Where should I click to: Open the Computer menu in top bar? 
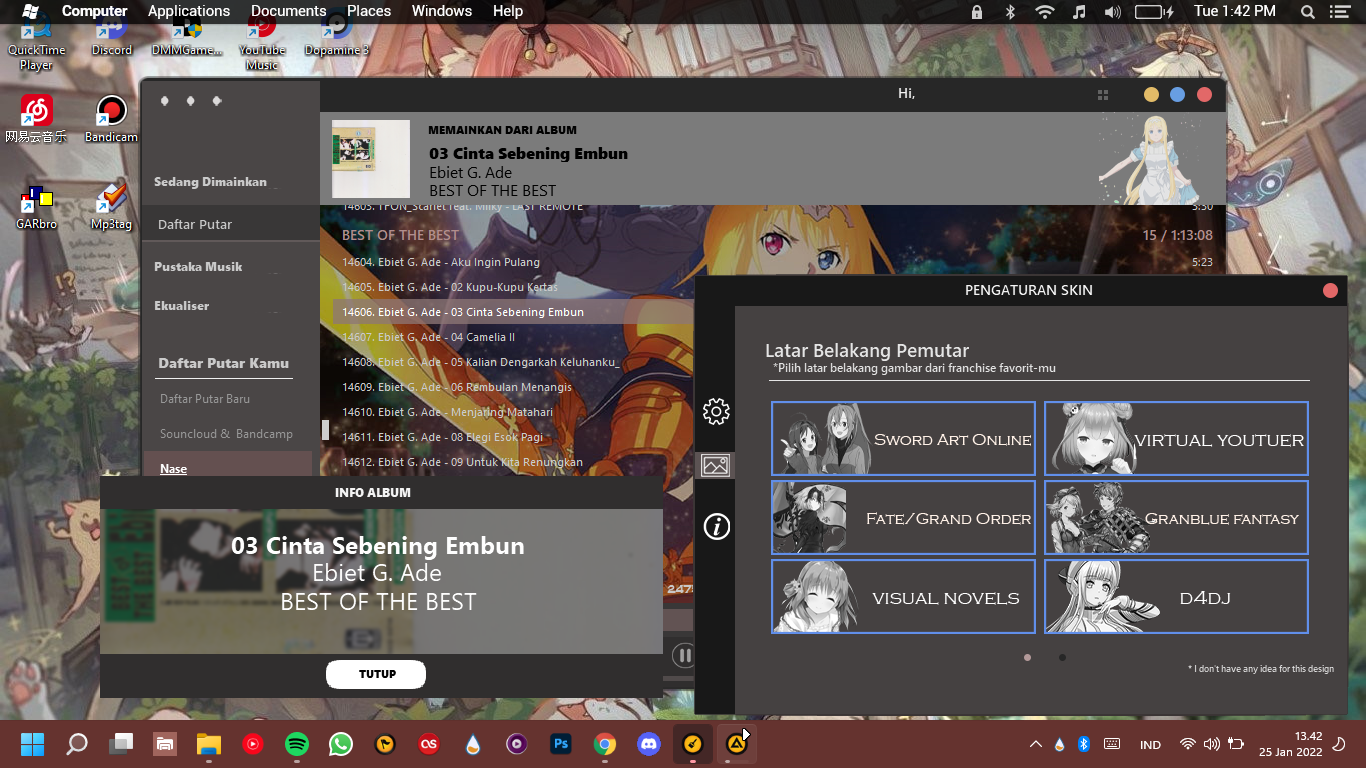[x=95, y=11]
